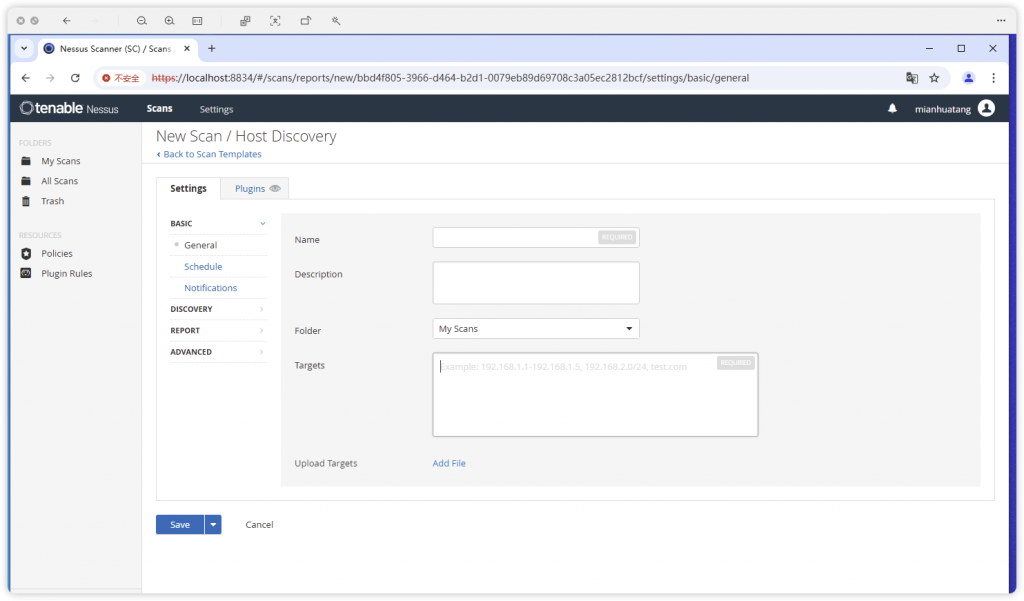Open the Folder dropdown showing My Scans

point(535,328)
